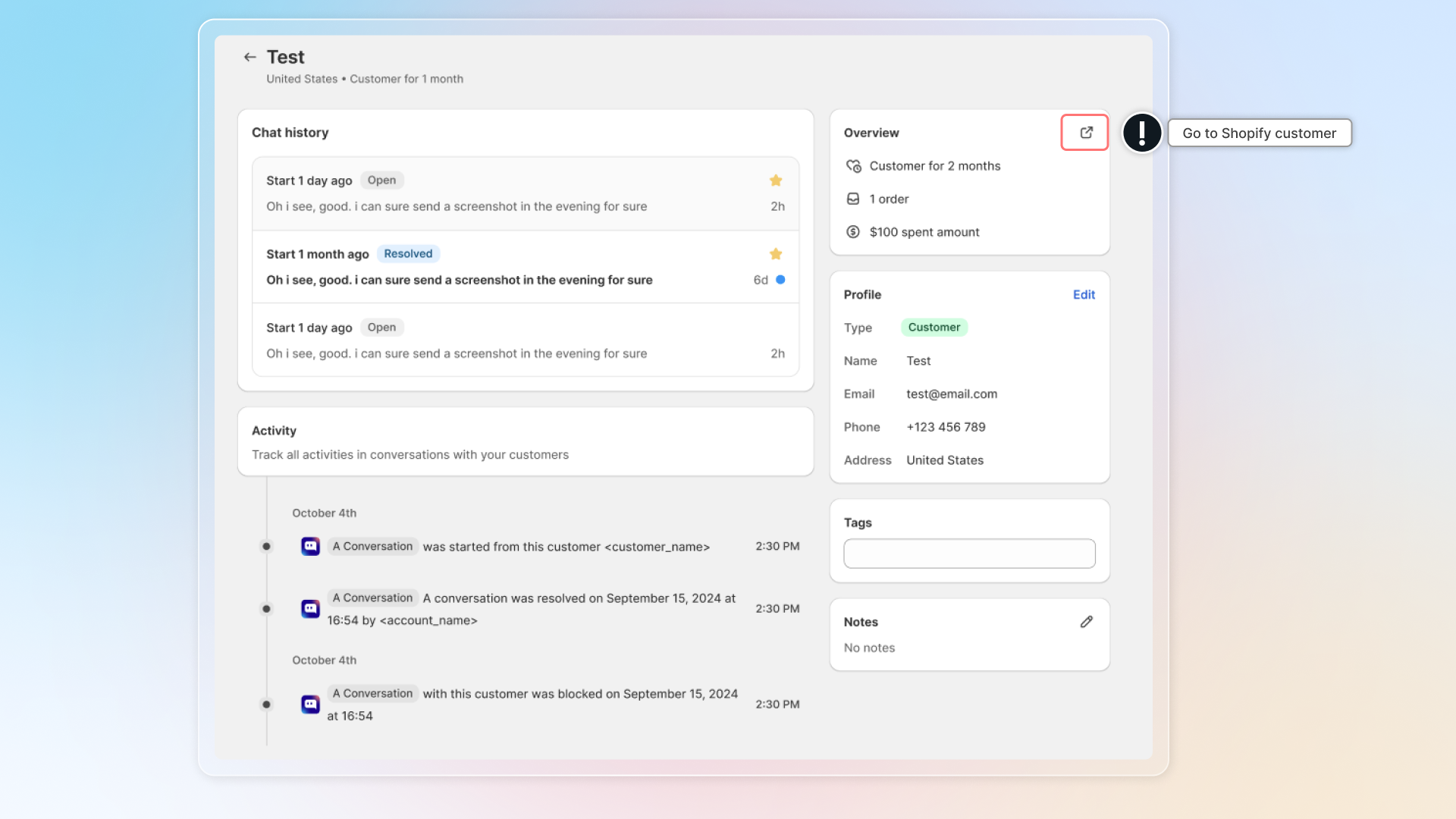Screen dimensions: 1456x819
Task: Click A Conversation tag in the blocked entry
Action: pyautogui.click(x=372, y=693)
